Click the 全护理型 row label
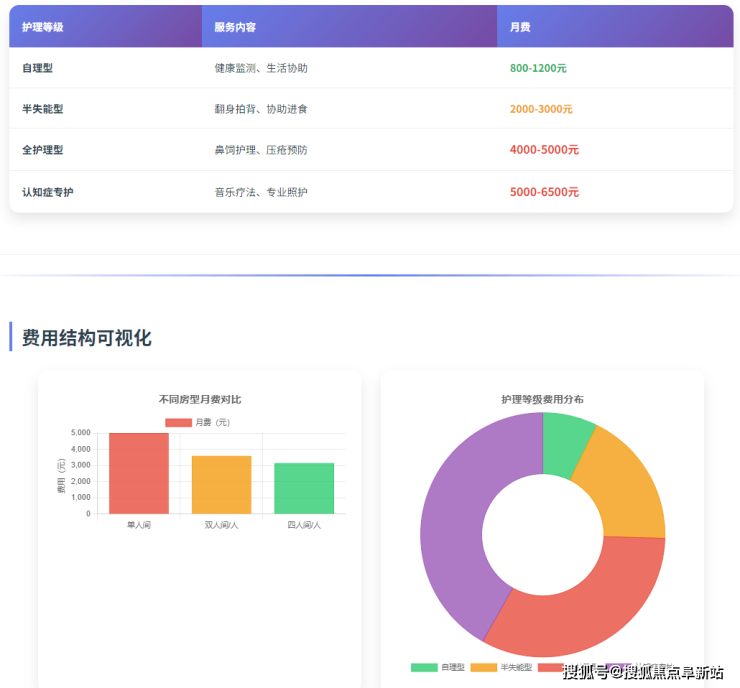Viewport: 740px width, 688px height. coord(42,150)
